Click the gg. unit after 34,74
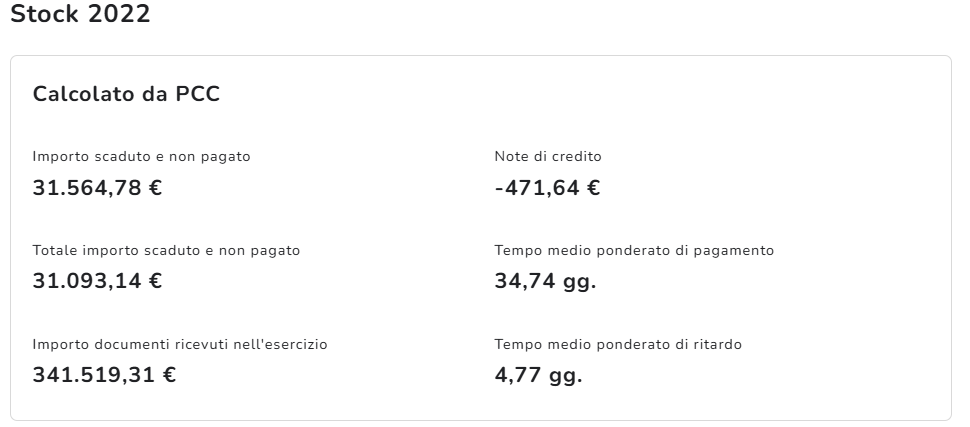Viewport: 970px width, 427px height. [x=579, y=282]
